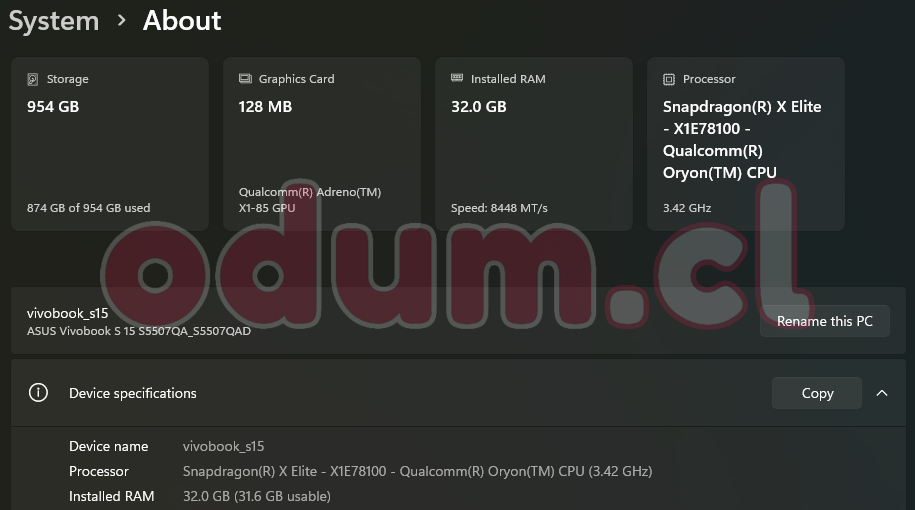The width and height of the screenshot is (915, 510).
Task: Go back to System breadcrumb
Action: point(54,21)
